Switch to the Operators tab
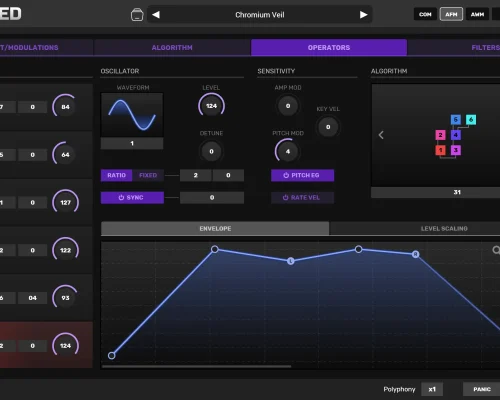This screenshot has width=500, height=400. tap(329, 47)
